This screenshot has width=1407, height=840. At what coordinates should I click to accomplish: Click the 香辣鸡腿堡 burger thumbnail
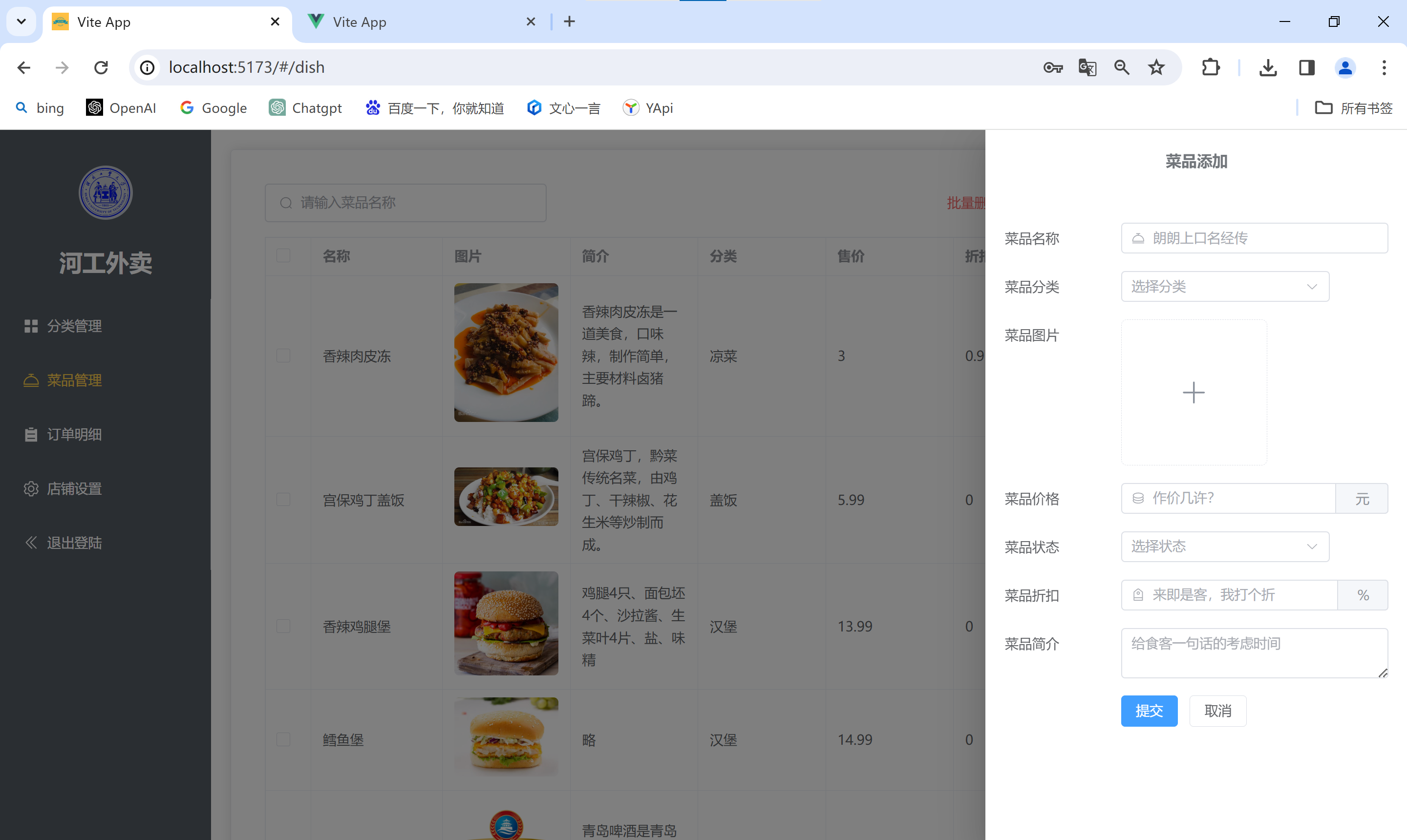click(506, 623)
